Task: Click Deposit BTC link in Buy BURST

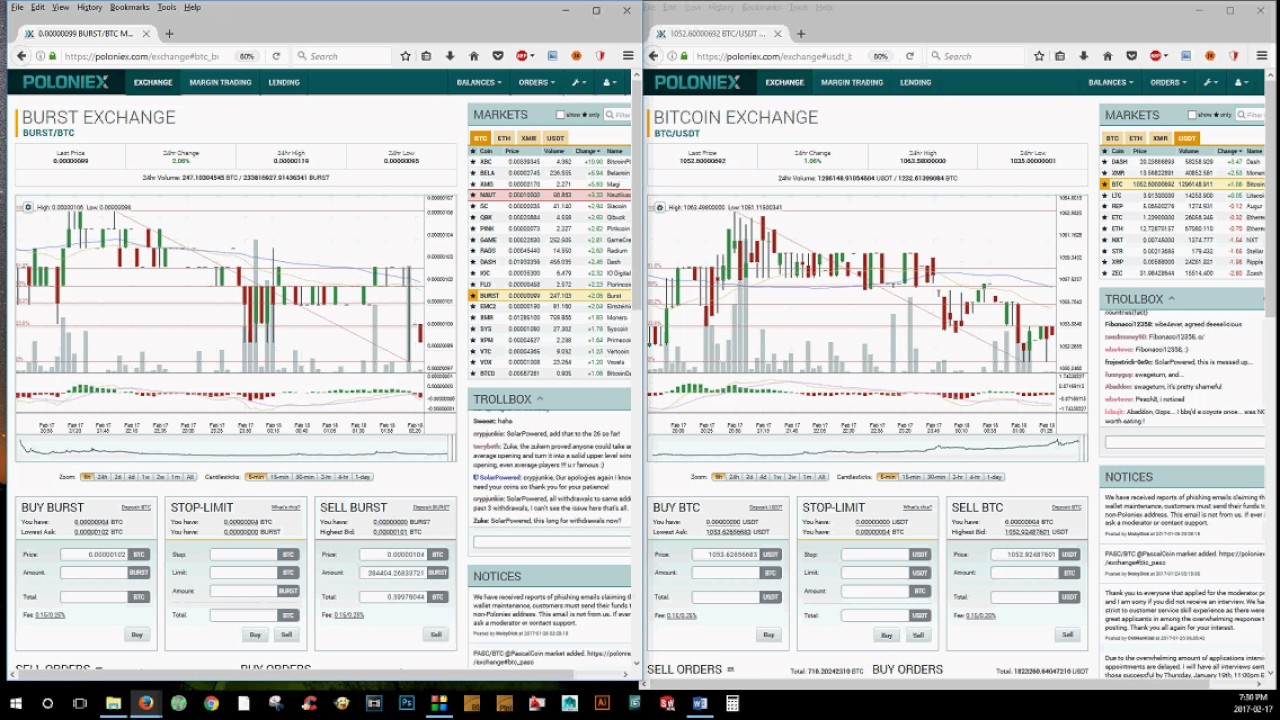Action: coord(136,507)
